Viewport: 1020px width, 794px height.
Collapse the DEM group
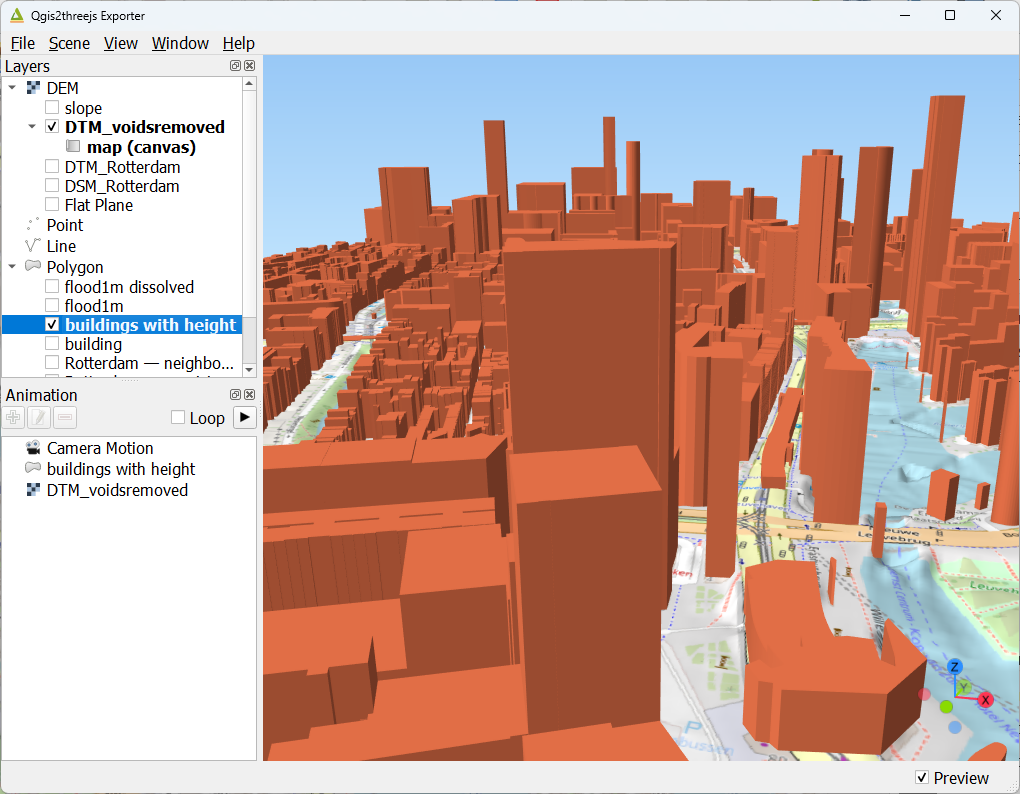11,88
